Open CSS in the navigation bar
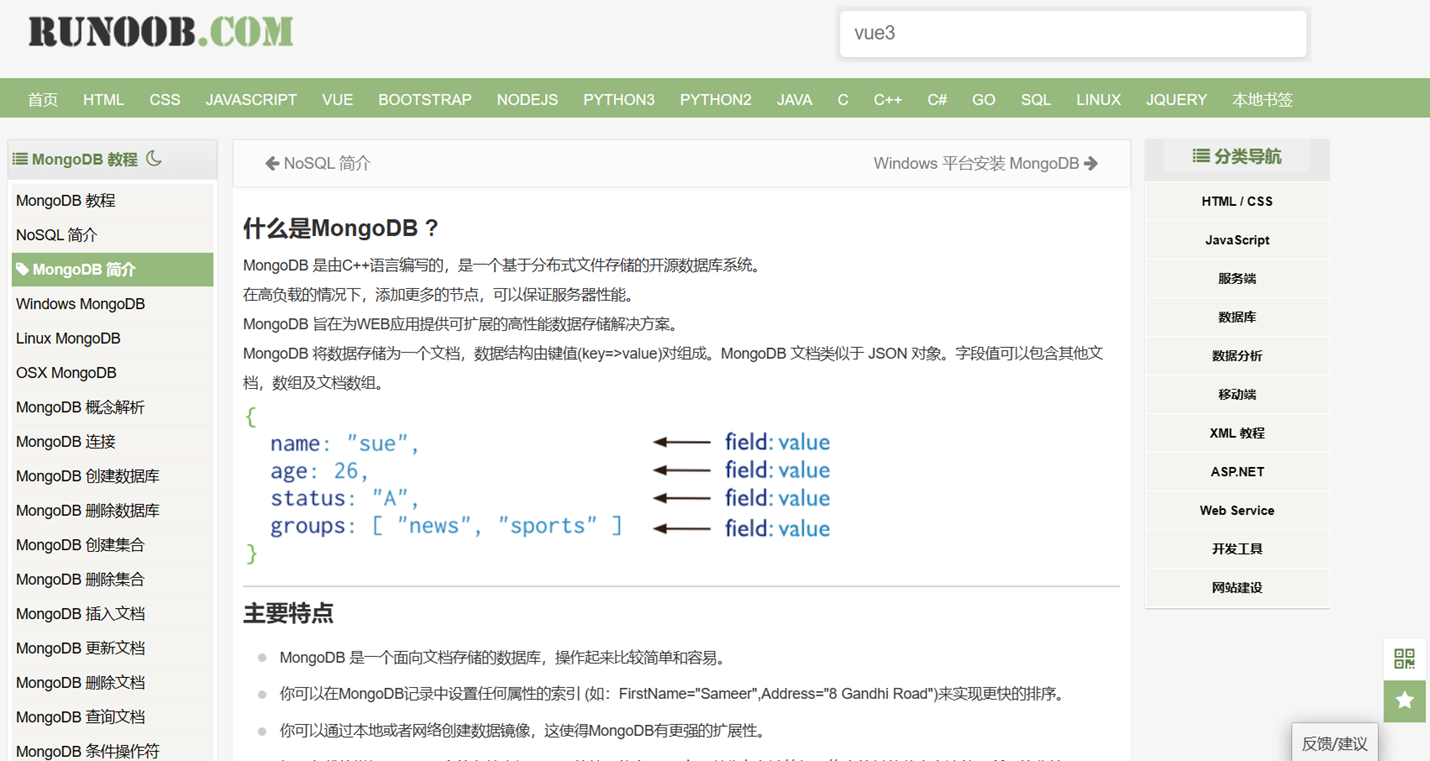The width and height of the screenshot is (1430, 761). pos(165,100)
